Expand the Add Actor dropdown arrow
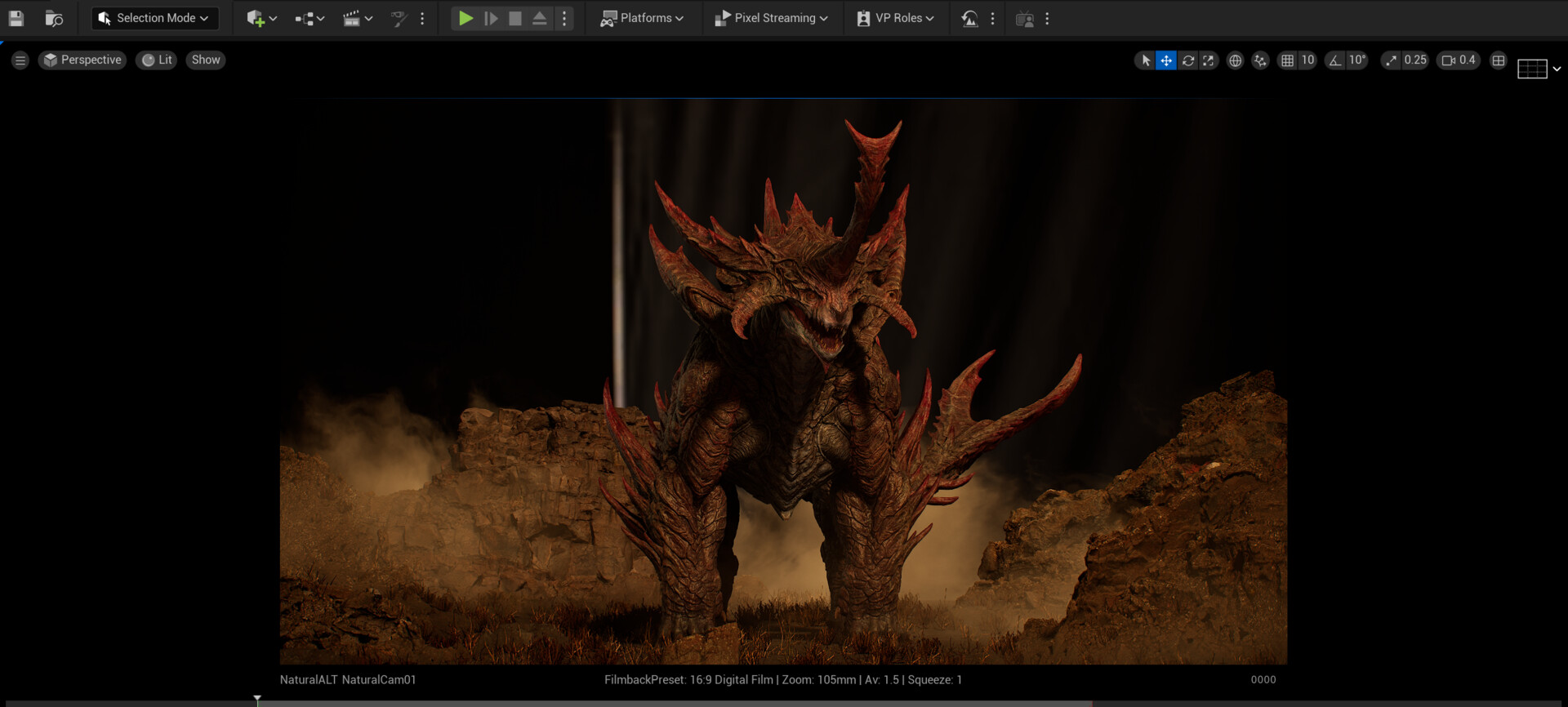Screen dimensions: 1568x707 pyautogui.click(x=274, y=19)
